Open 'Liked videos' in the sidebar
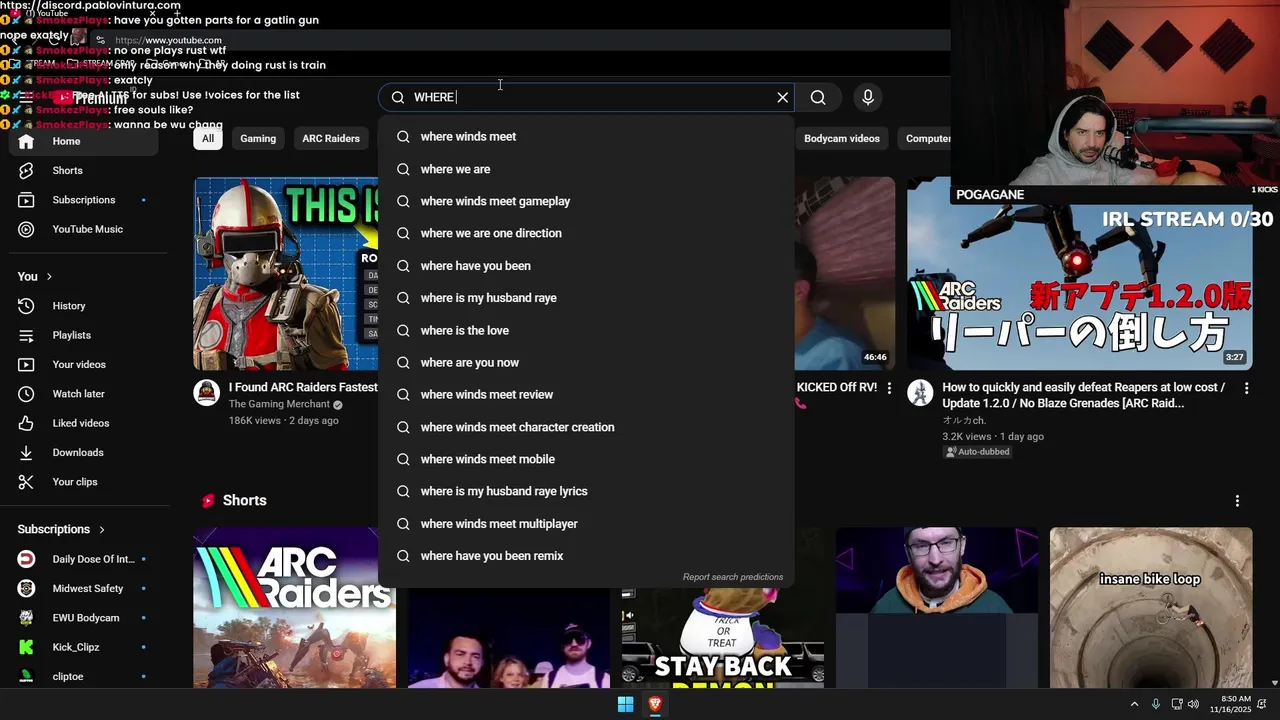Image resolution: width=1280 pixels, height=720 pixels. (84, 423)
